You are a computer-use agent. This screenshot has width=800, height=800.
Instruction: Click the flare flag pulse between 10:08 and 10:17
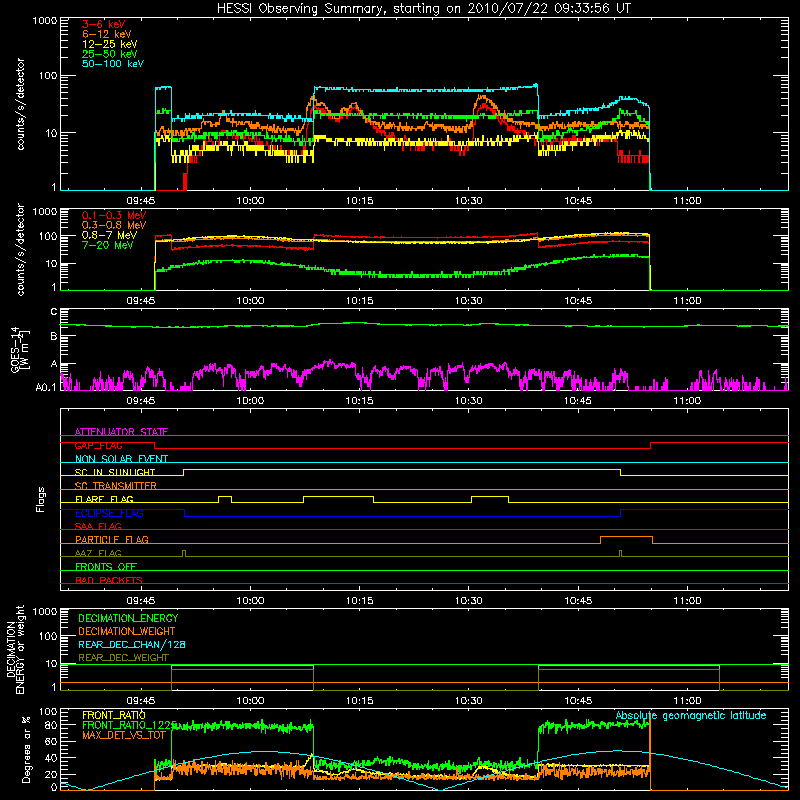(338, 499)
